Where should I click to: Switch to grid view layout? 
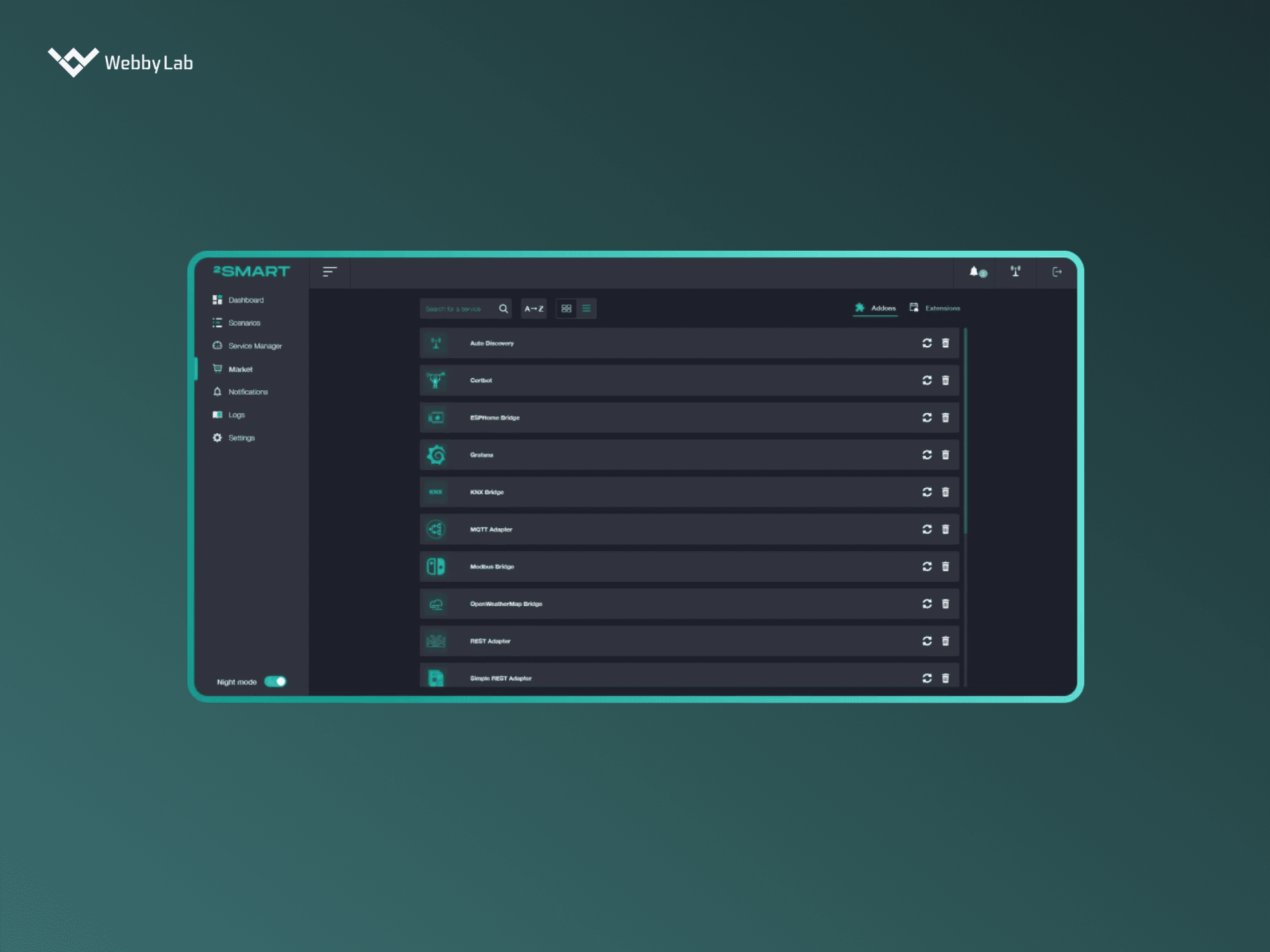[x=566, y=309]
